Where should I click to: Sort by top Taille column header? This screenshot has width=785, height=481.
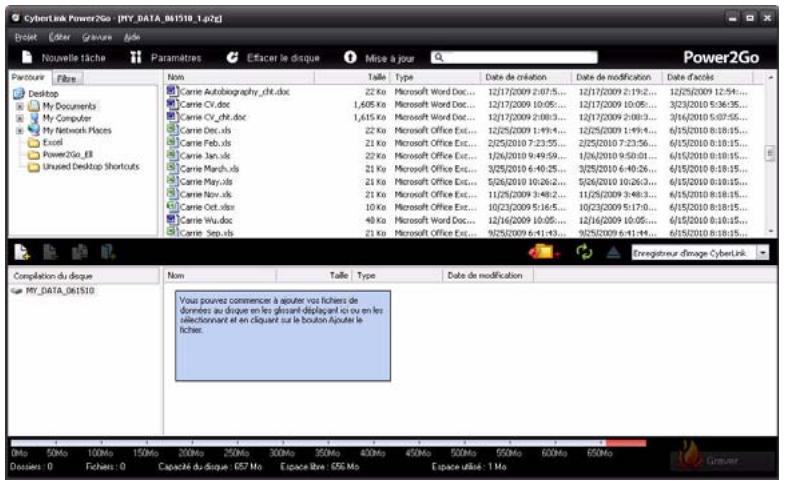[x=352, y=77]
